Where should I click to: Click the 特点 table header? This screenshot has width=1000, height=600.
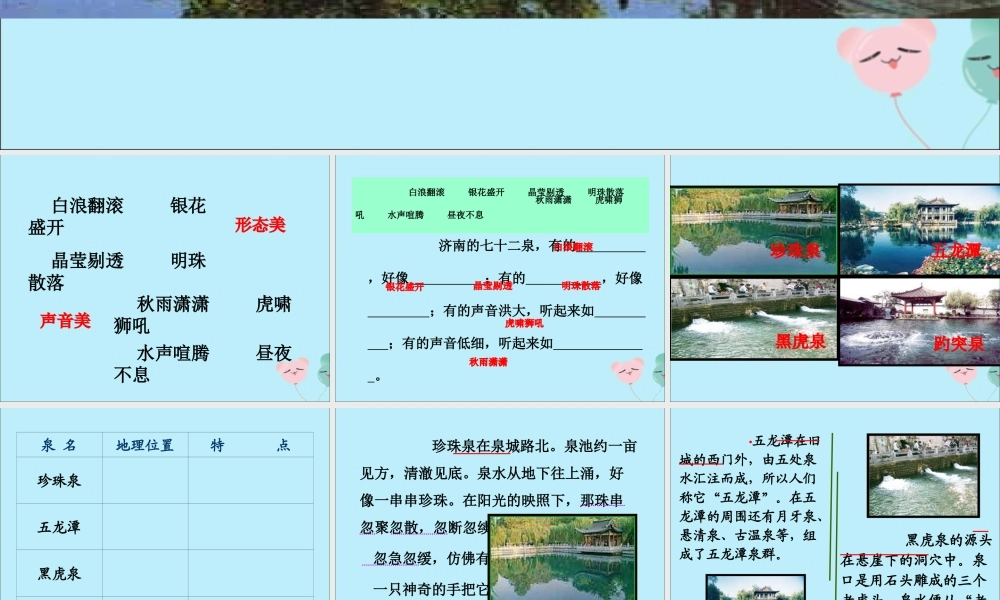pyautogui.click(x=251, y=445)
